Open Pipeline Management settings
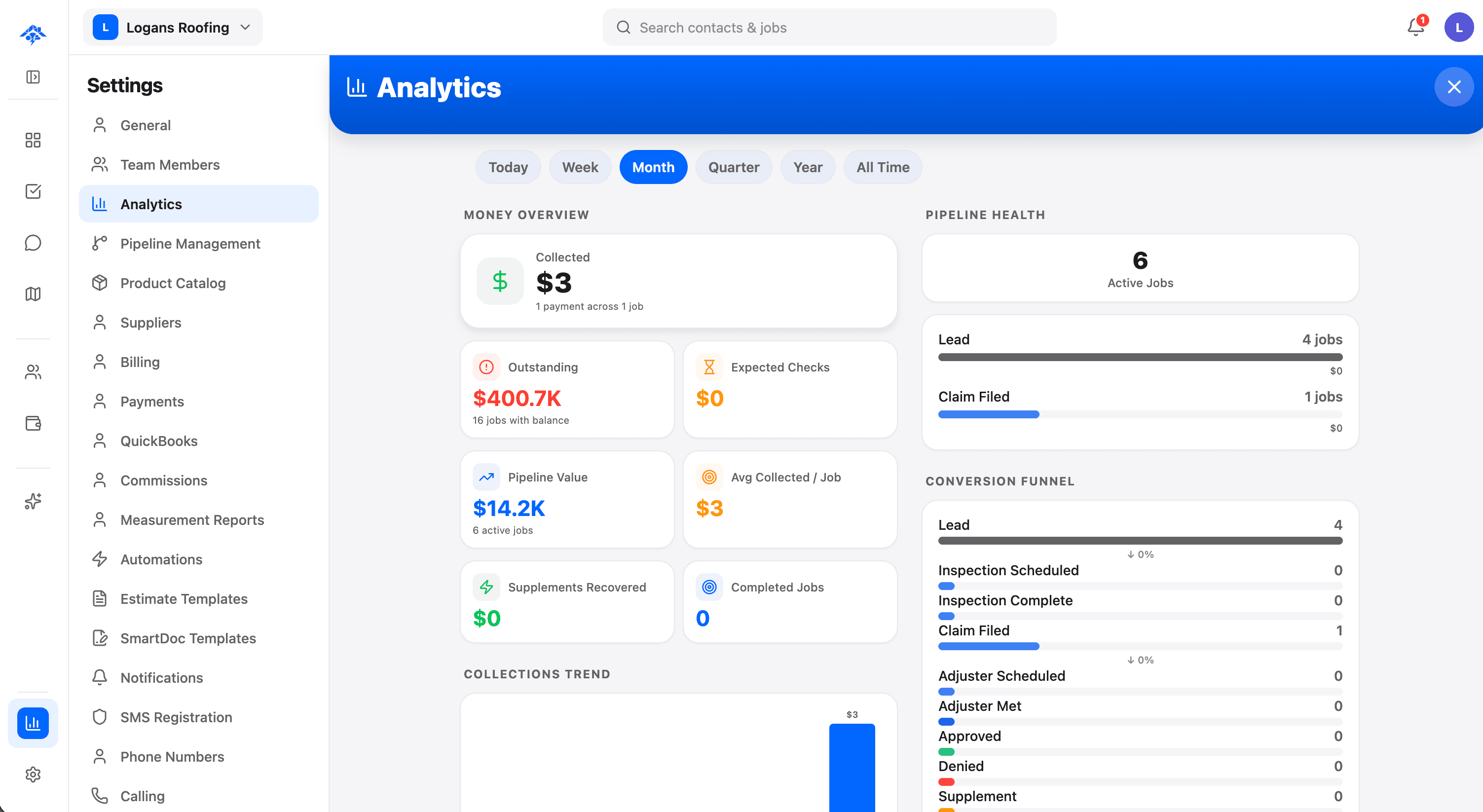1483x812 pixels. [x=199, y=243]
